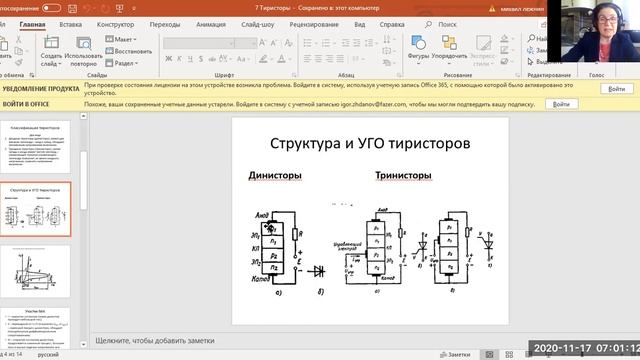Screen dimensions: 640x360
Task: Click the convert to SmartArt icon
Action: [x=387, y=62]
